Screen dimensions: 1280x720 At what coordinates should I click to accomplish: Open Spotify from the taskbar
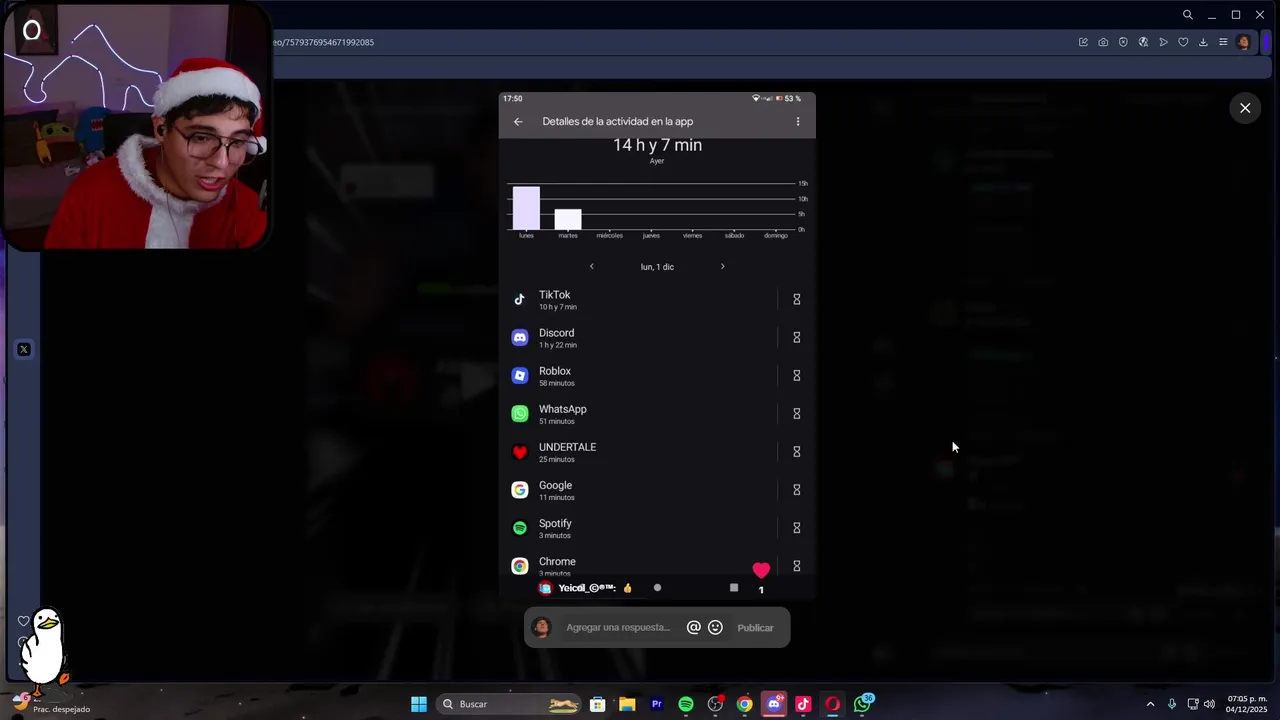point(686,704)
